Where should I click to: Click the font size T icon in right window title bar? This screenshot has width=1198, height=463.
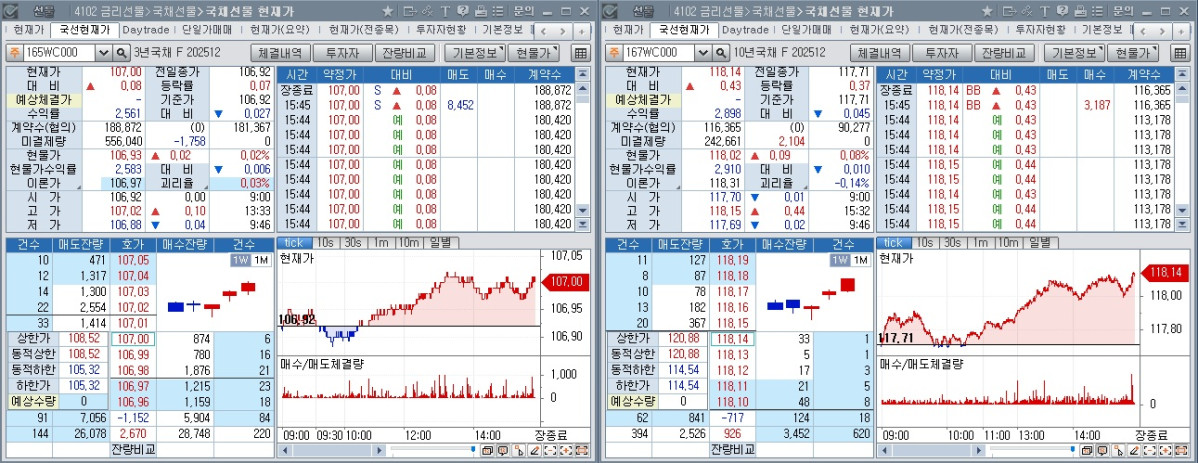coord(1046,10)
